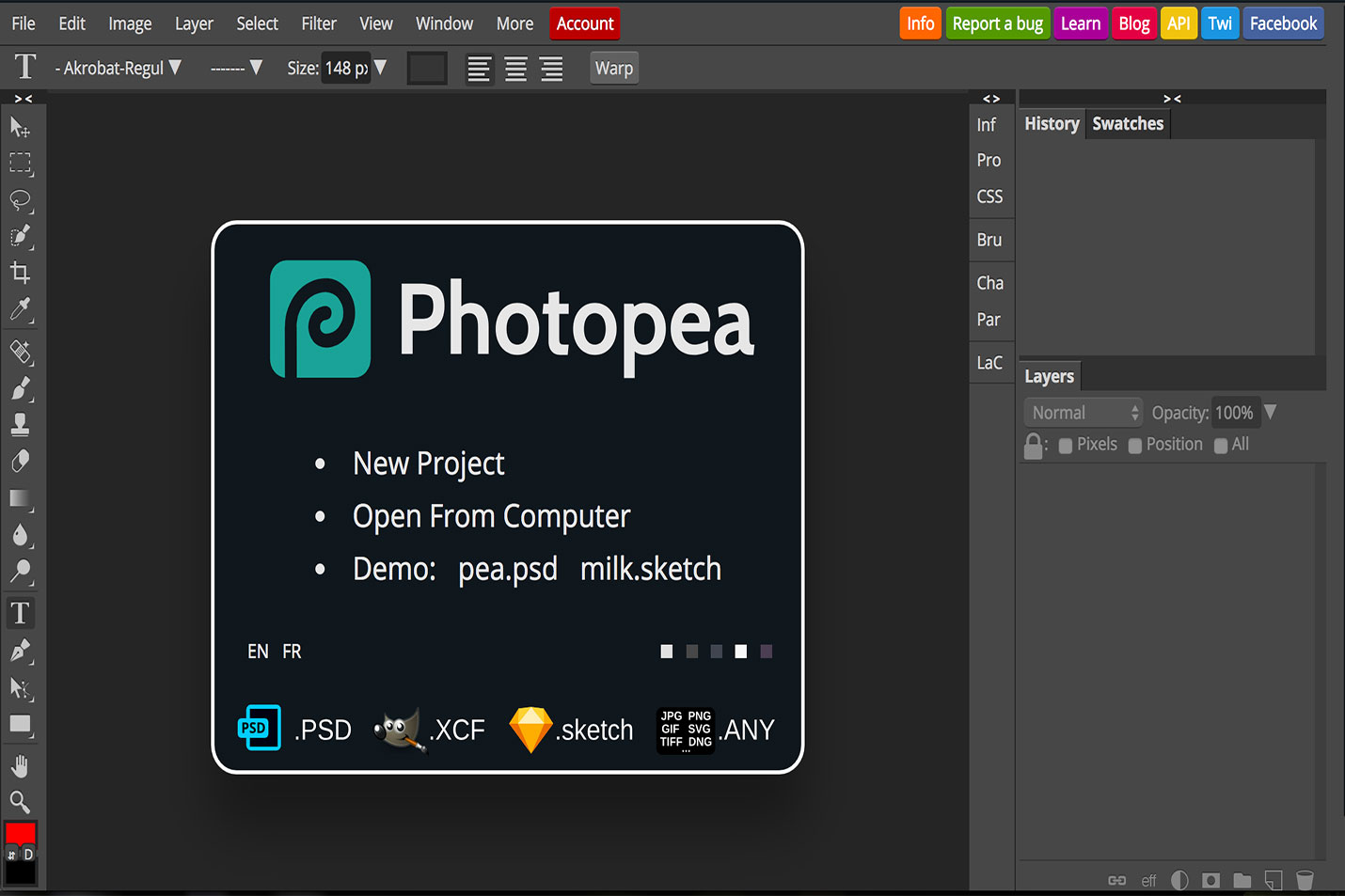
Task: Select the Clone Stamp tool
Action: pos(20,425)
